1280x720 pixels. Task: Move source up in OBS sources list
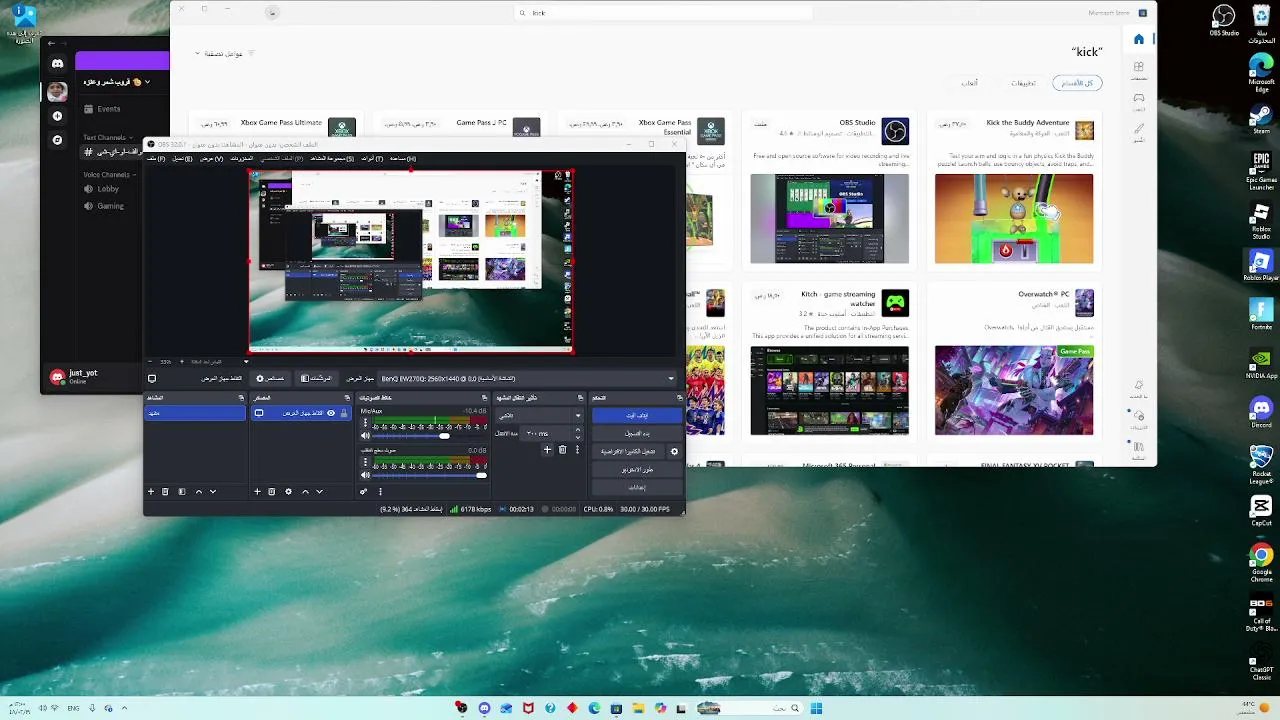[x=305, y=492]
